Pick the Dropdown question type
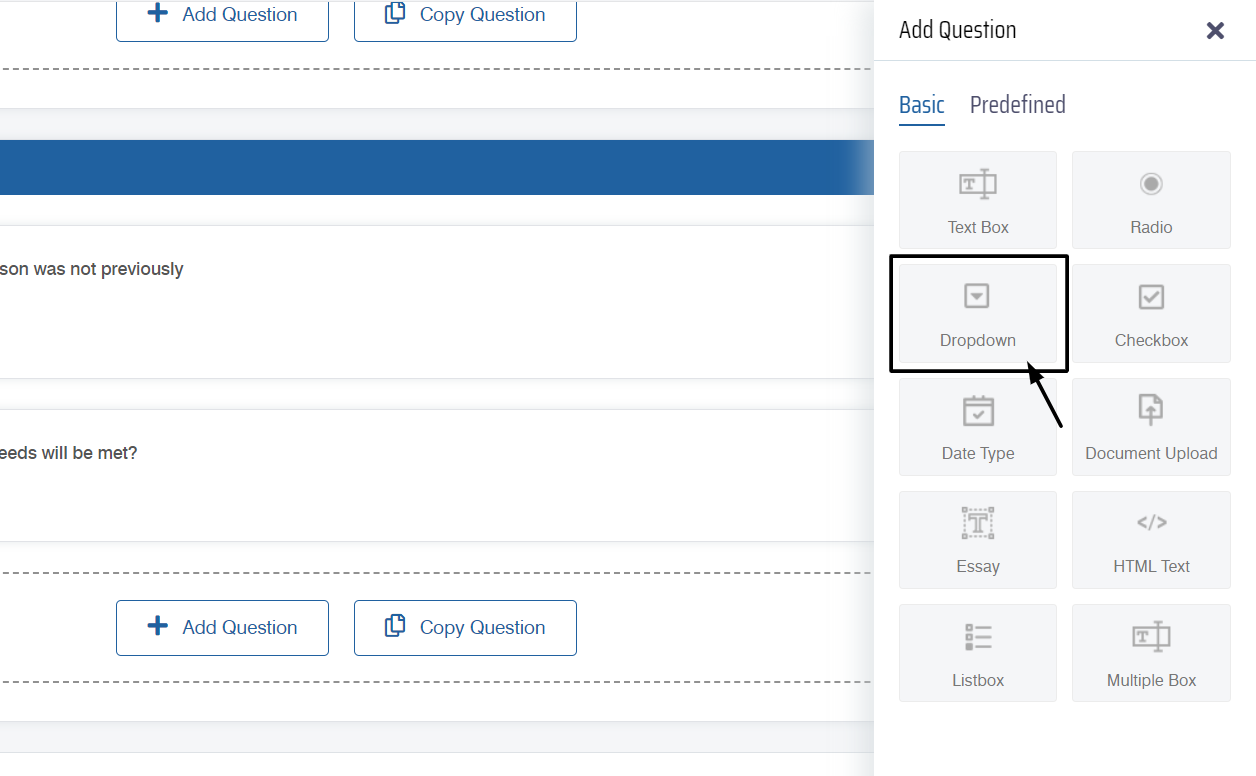The height and width of the screenshot is (776, 1256). [977, 313]
